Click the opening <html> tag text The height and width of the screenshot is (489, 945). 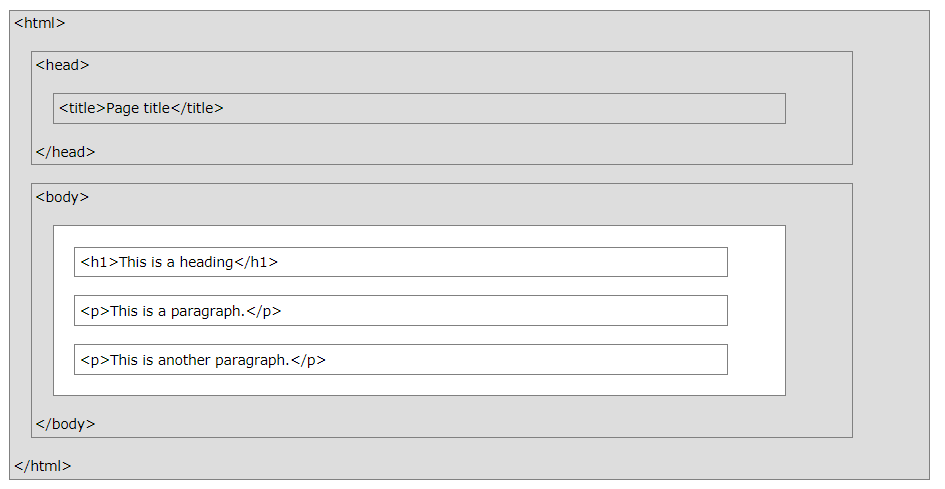coord(39,23)
